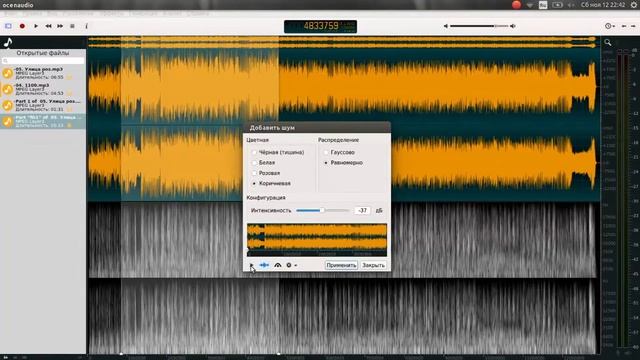This screenshot has width=640, height=360.
Task: Select the file Part 1 of 05. Улица роз
Action: click(43, 105)
